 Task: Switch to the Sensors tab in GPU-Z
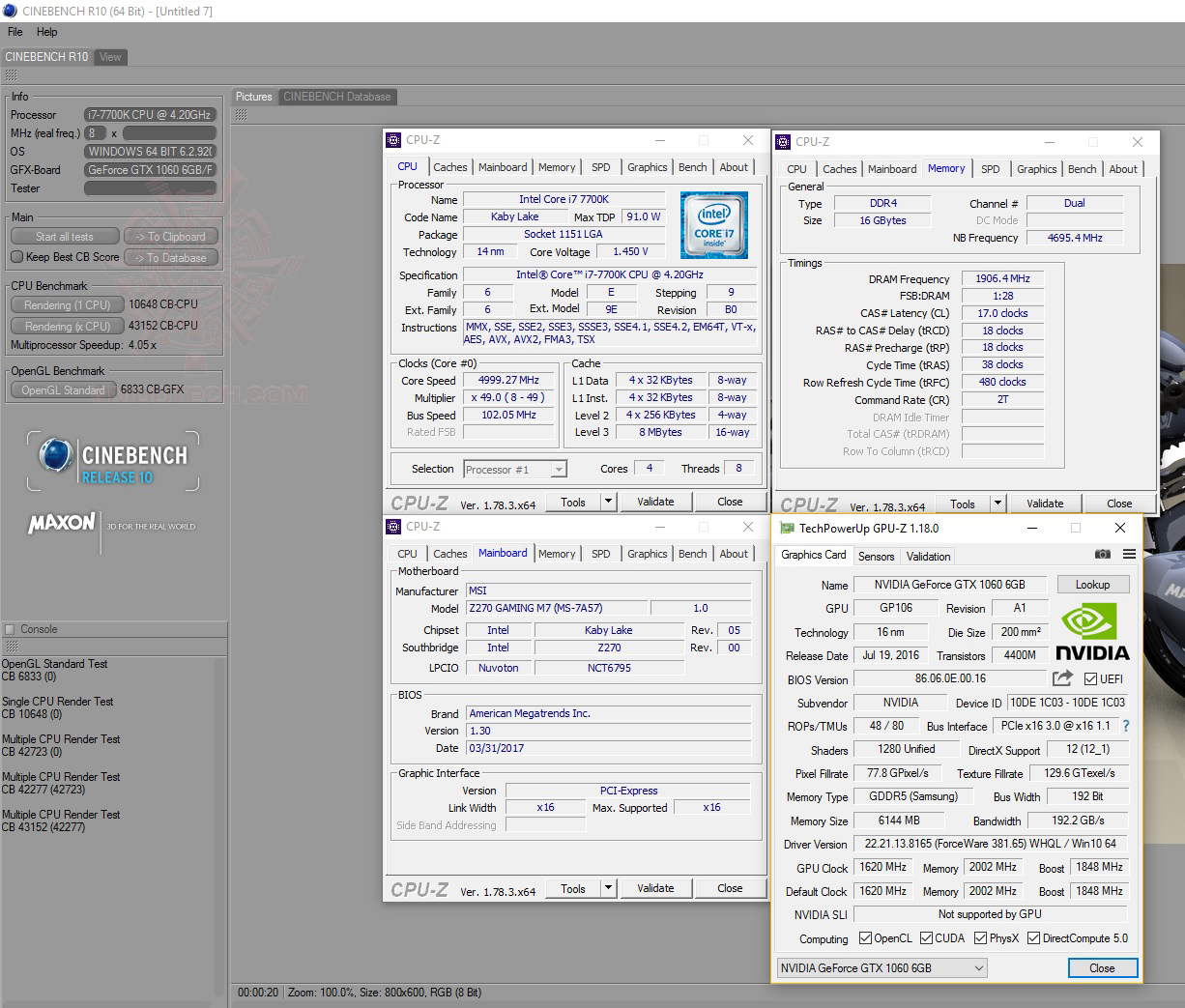pos(876,556)
